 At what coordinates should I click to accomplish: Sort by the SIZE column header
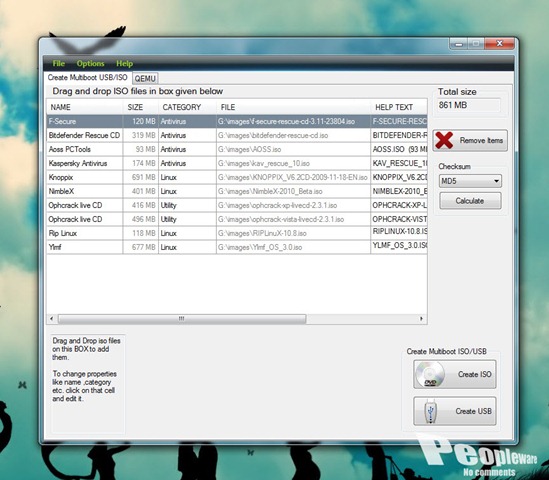click(140, 107)
